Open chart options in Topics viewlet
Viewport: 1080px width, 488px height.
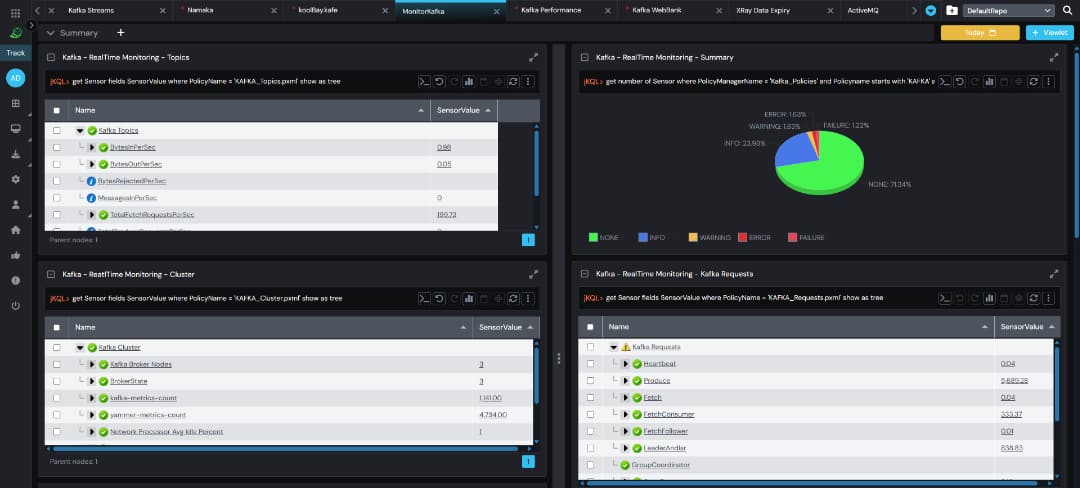pyautogui.click(x=468, y=82)
